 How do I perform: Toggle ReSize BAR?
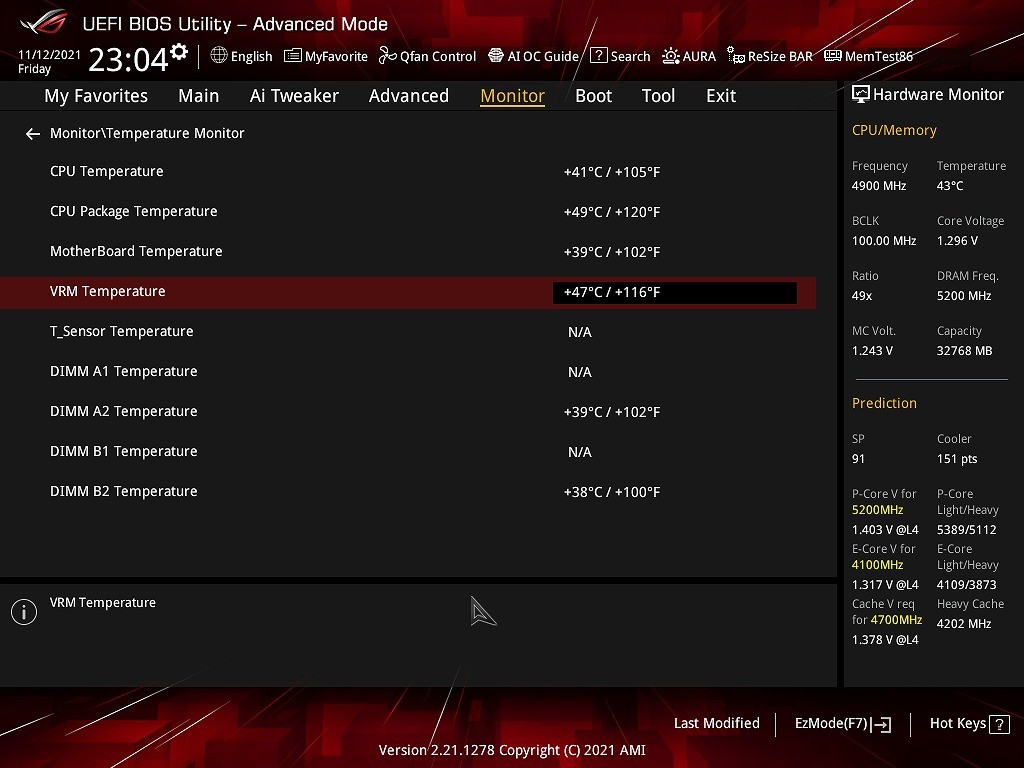[x=780, y=56]
